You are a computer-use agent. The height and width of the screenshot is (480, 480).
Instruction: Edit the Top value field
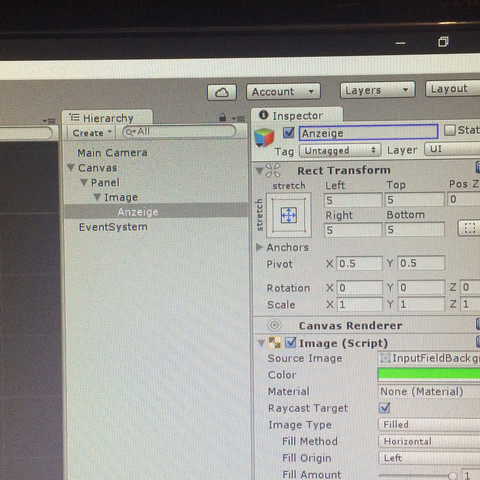click(x=414, y=199)
